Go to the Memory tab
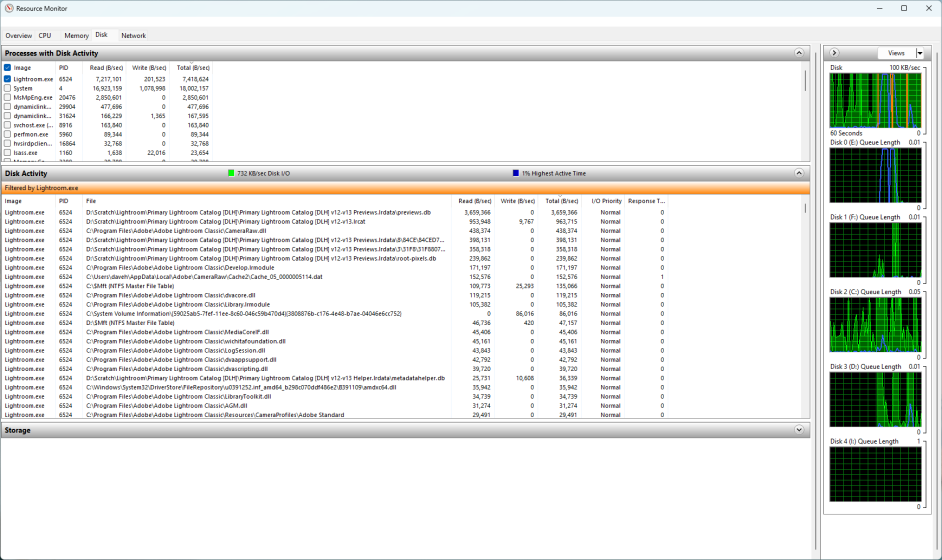942x560 pixels. 76,35
